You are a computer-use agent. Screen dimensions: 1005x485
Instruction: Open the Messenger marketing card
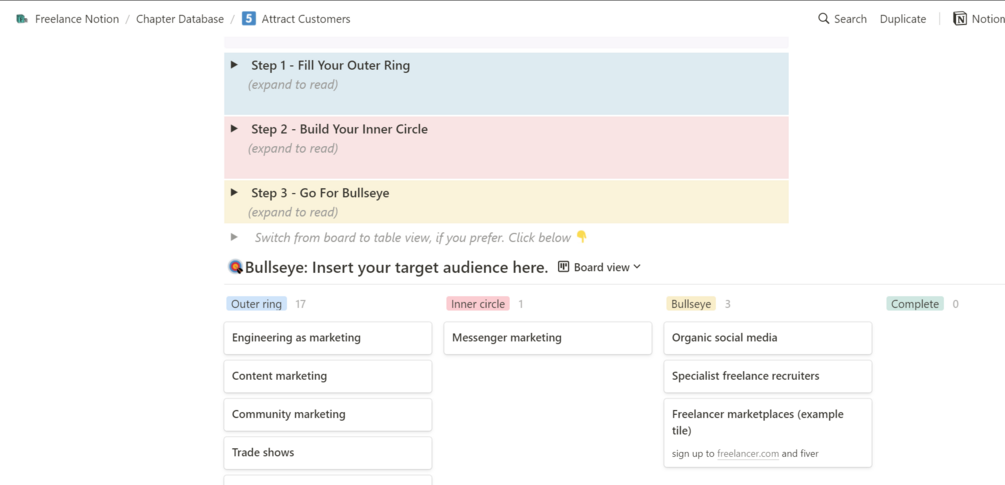point(547,338)
